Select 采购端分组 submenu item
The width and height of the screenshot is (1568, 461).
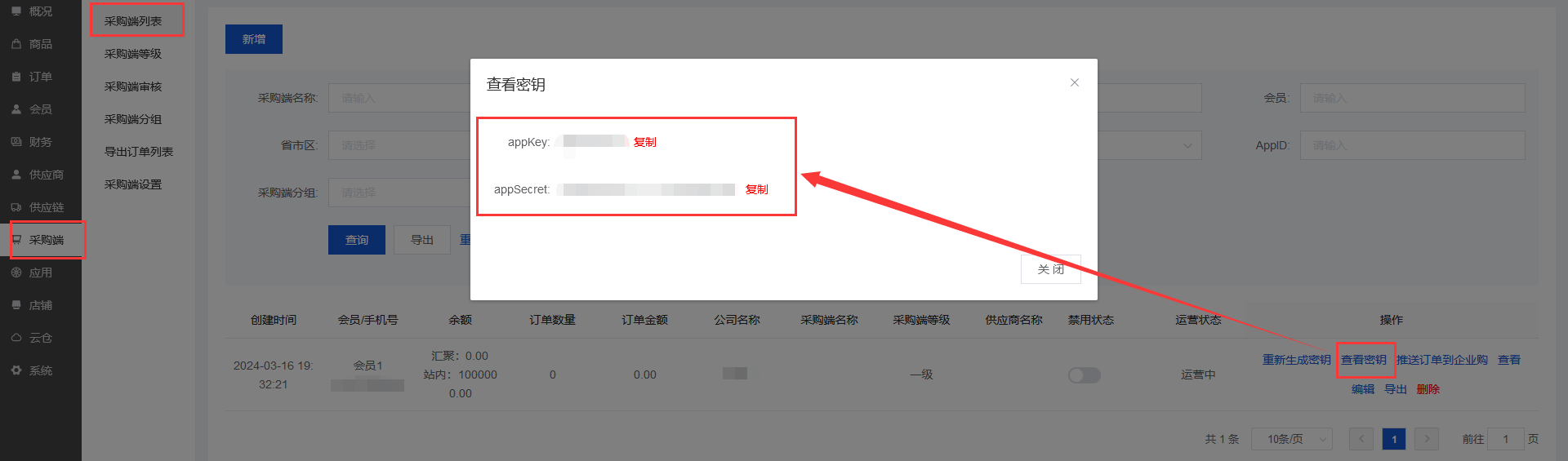click(133, 119)
